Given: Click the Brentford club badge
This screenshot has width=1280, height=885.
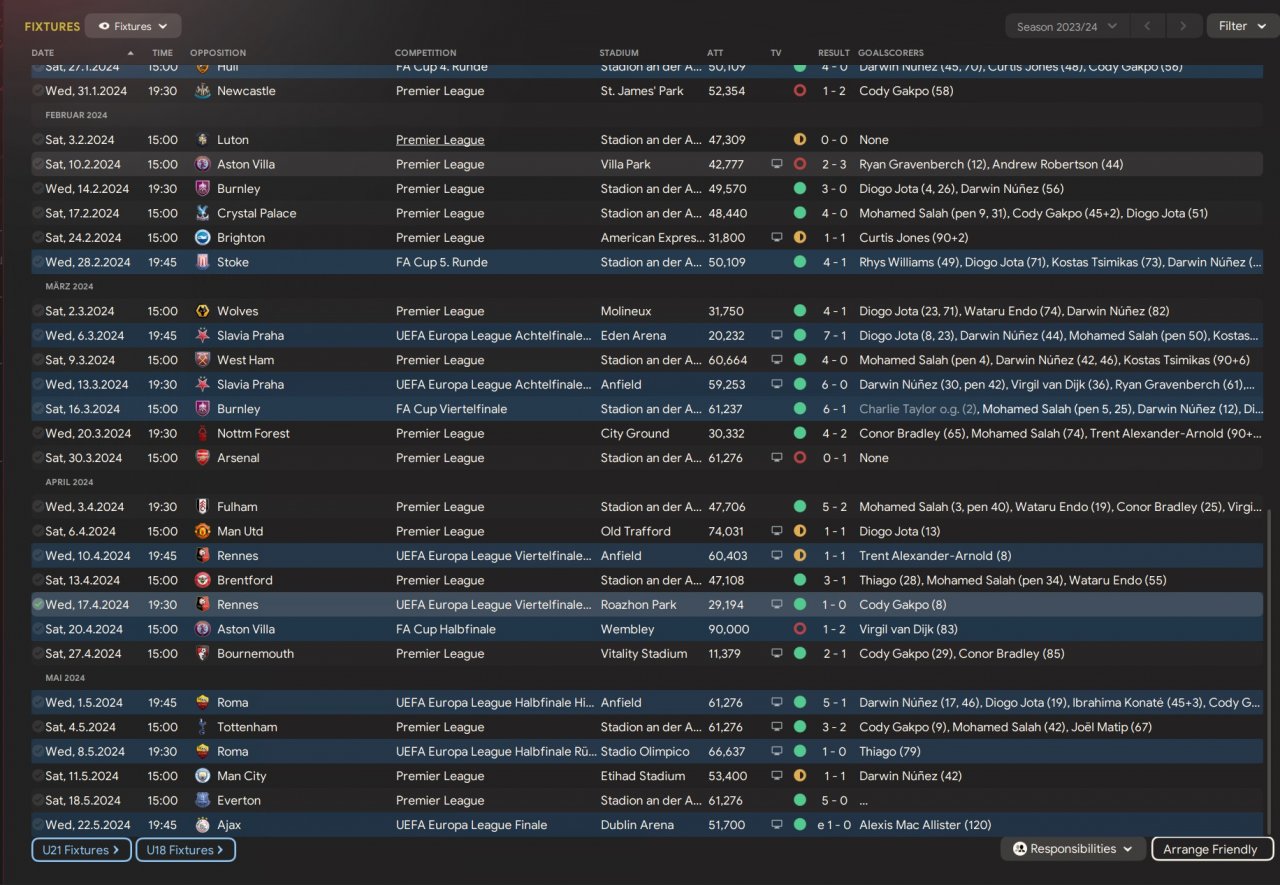Looking at the screenshot, I should tap(202, 580).
